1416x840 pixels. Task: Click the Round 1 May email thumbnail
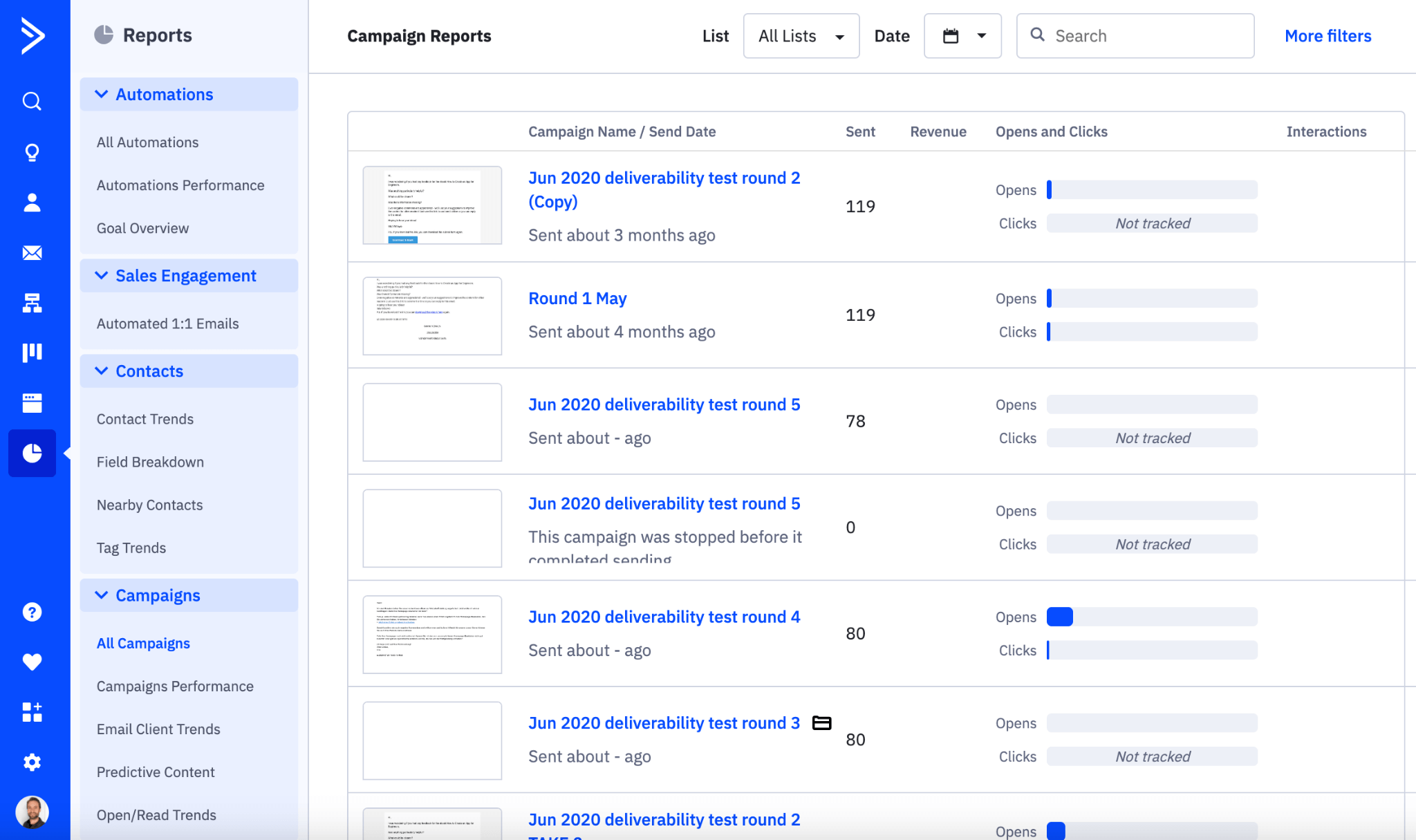click(432, 316)
